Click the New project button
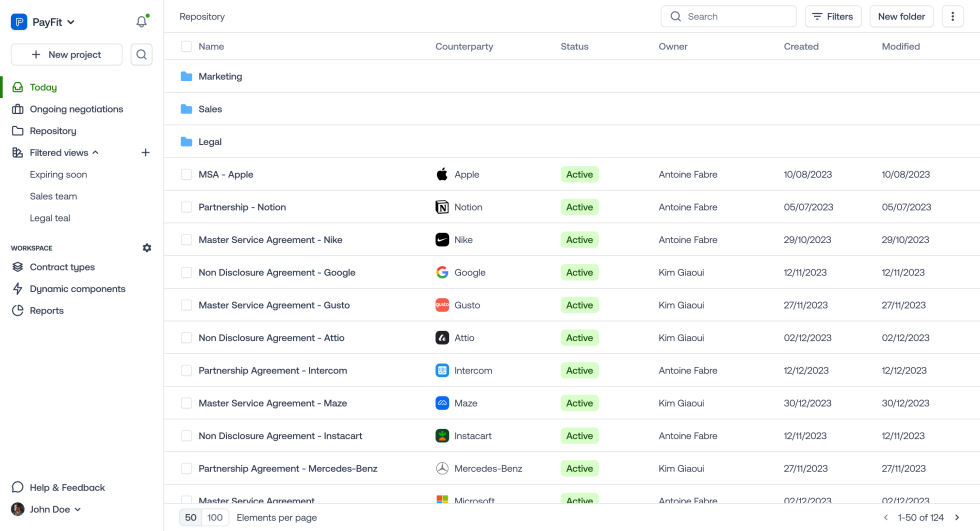The height and width of the screenshot is (531, 980). 67,55
